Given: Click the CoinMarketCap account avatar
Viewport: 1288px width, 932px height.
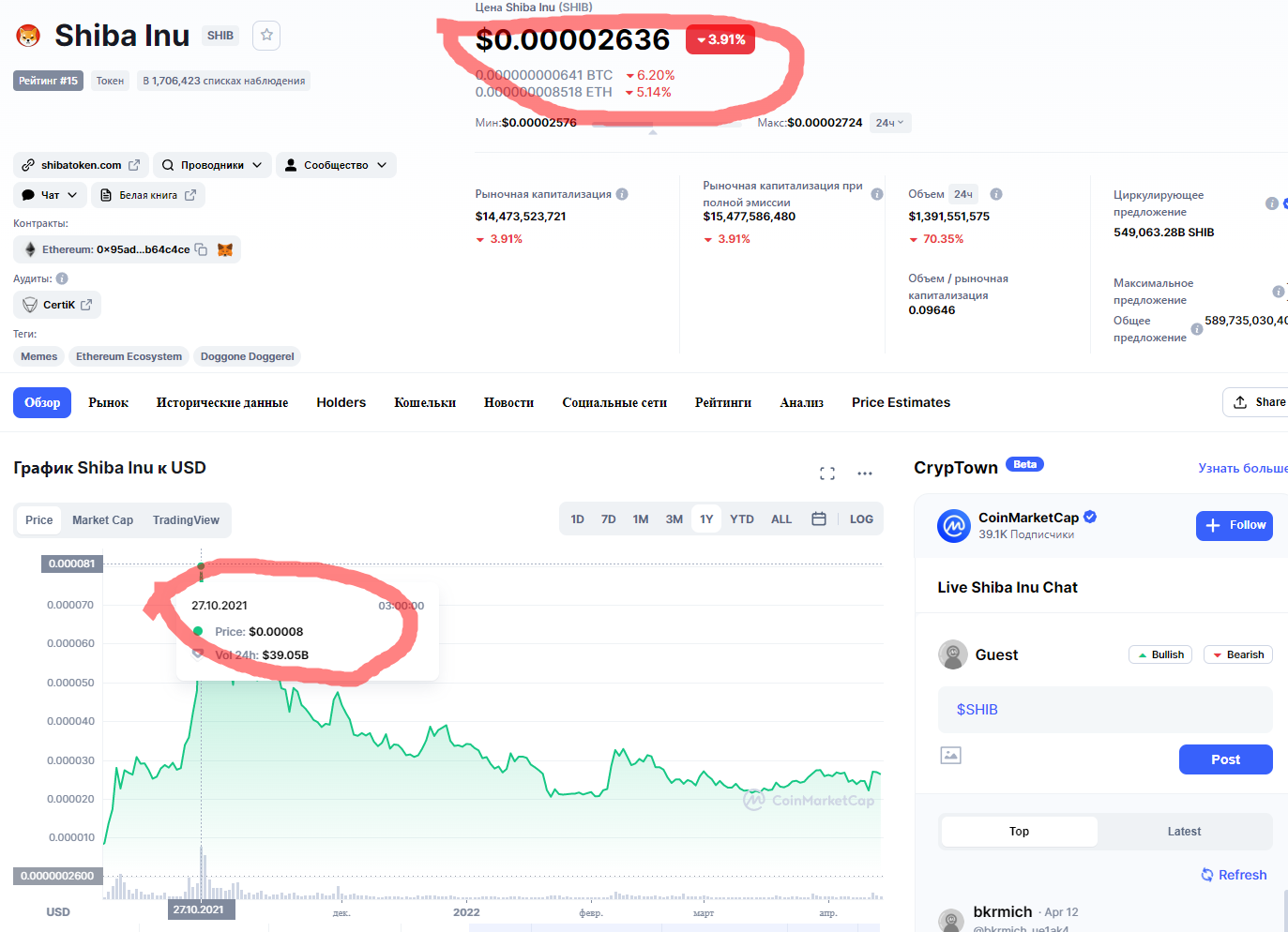Looking at the screenshot, I should point(954,525).
